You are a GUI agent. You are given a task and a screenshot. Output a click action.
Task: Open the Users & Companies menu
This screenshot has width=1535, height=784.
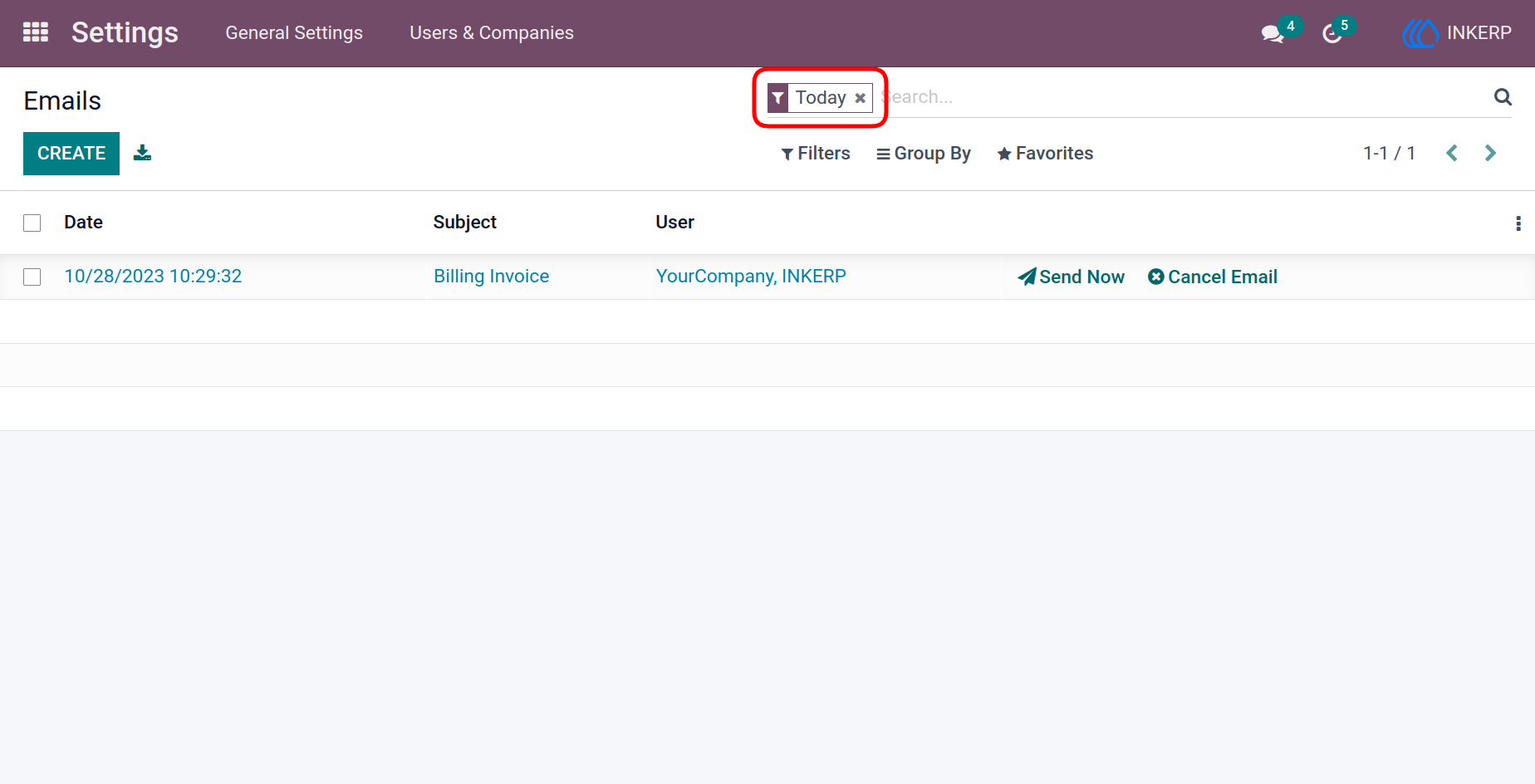(492, 33)
